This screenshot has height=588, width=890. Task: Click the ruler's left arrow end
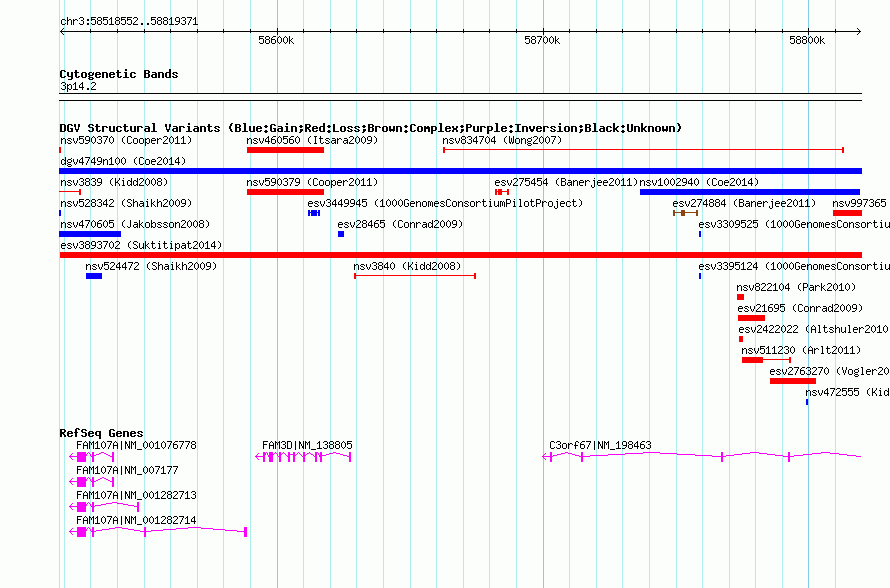pos(62,31)
